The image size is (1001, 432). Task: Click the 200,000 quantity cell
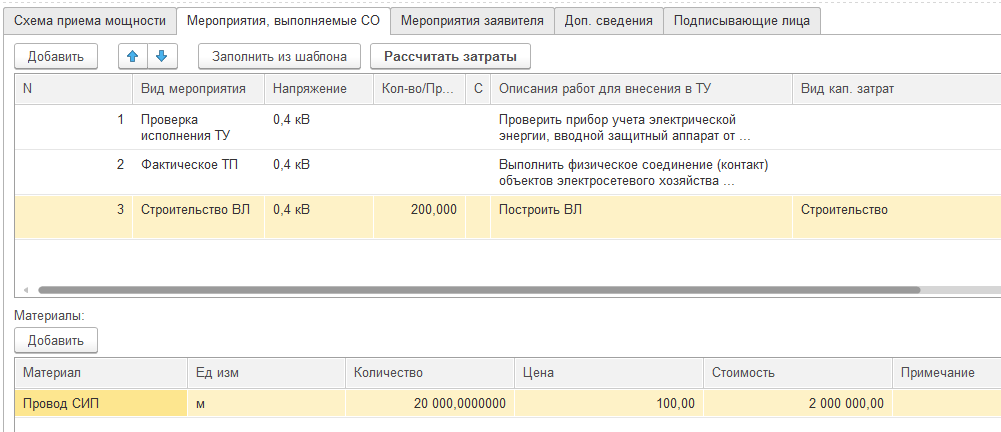419,210
